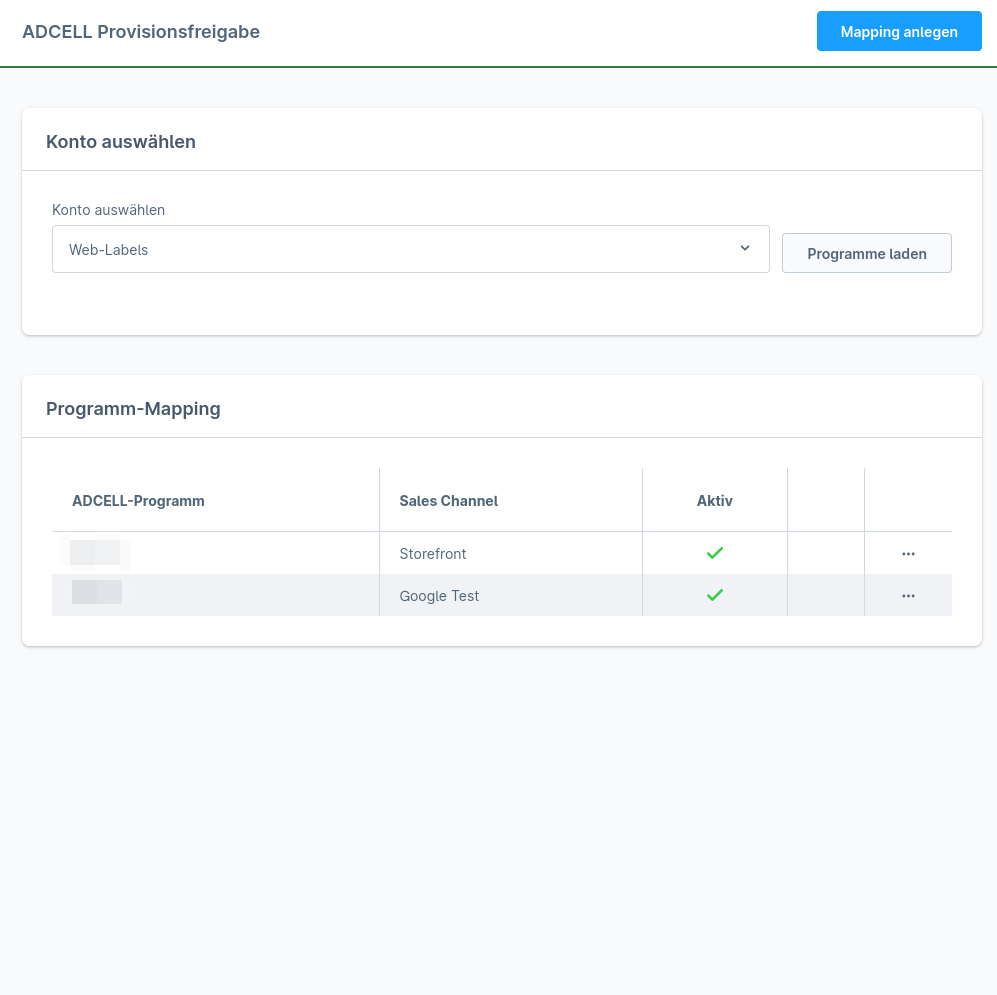
Task: Click the Programme laden button
Action: click(x=866, y=253)
